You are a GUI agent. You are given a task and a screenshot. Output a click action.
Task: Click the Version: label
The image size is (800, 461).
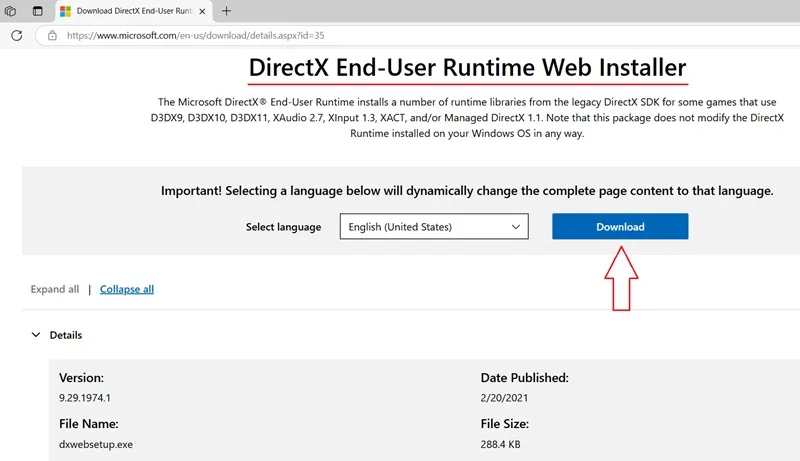pos(81,378)
